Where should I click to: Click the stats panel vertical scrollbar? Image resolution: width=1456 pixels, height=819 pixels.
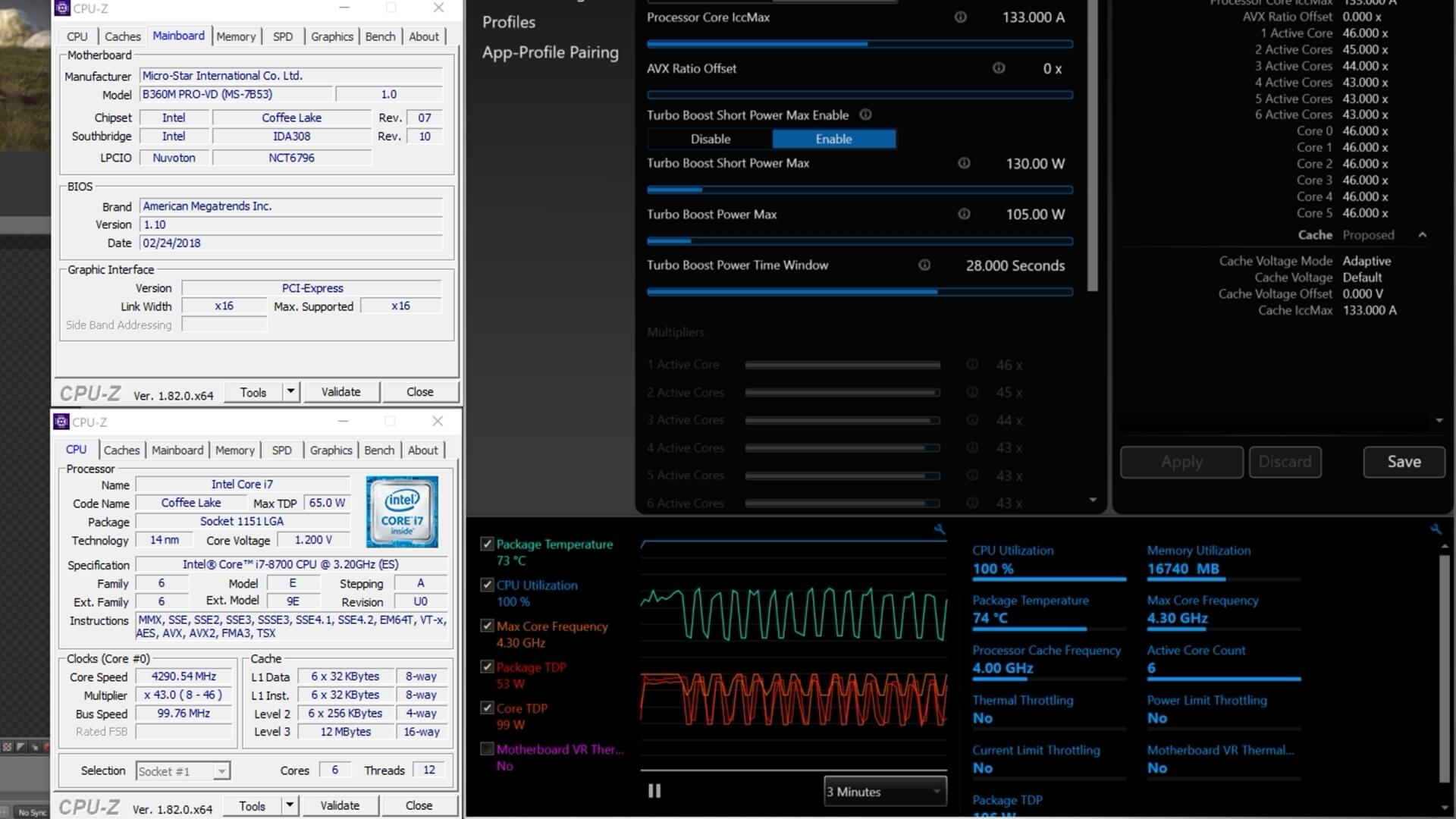pos(1444,667)
